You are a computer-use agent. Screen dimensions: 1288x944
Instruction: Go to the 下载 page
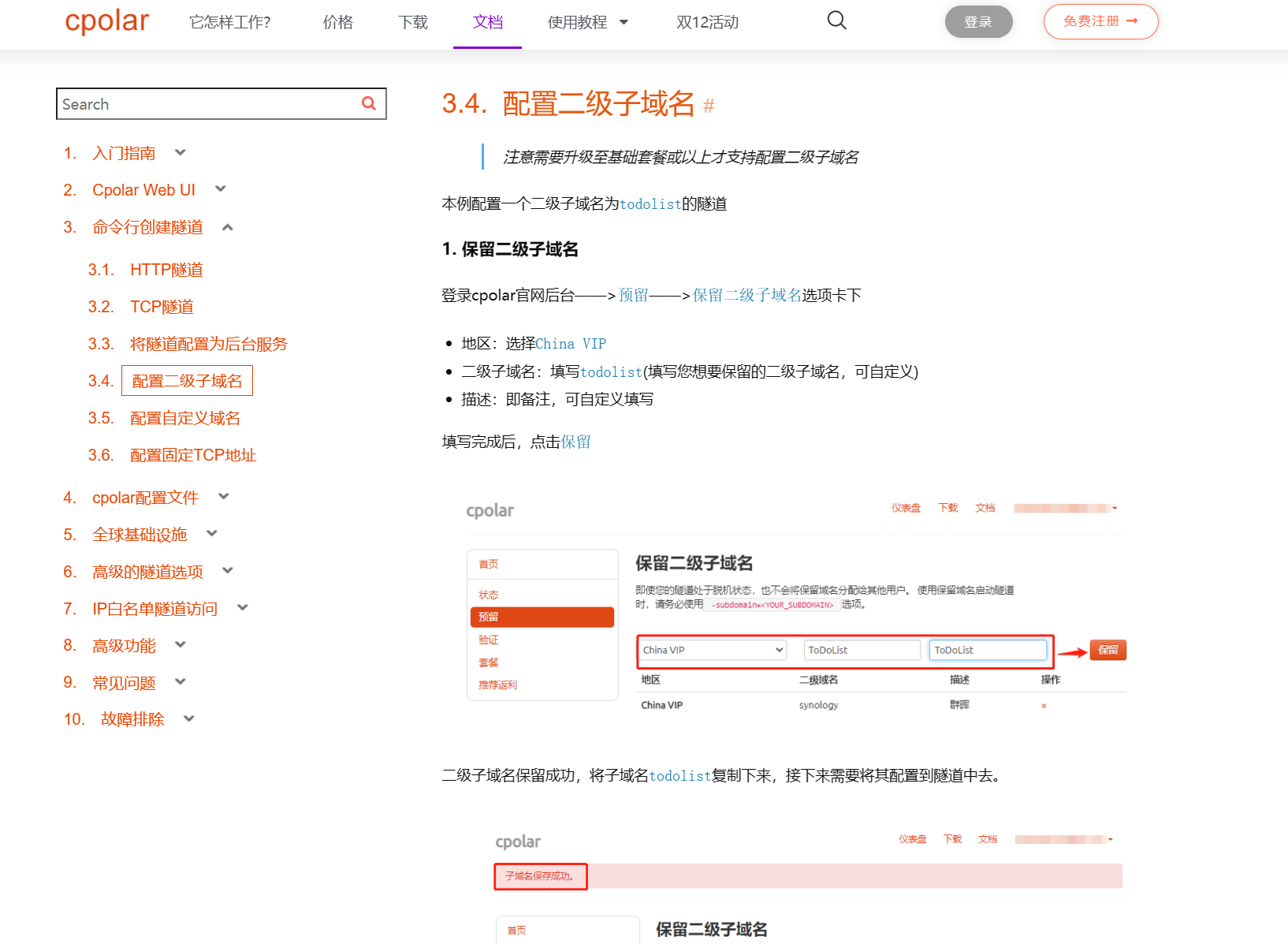tap(413, 22)
